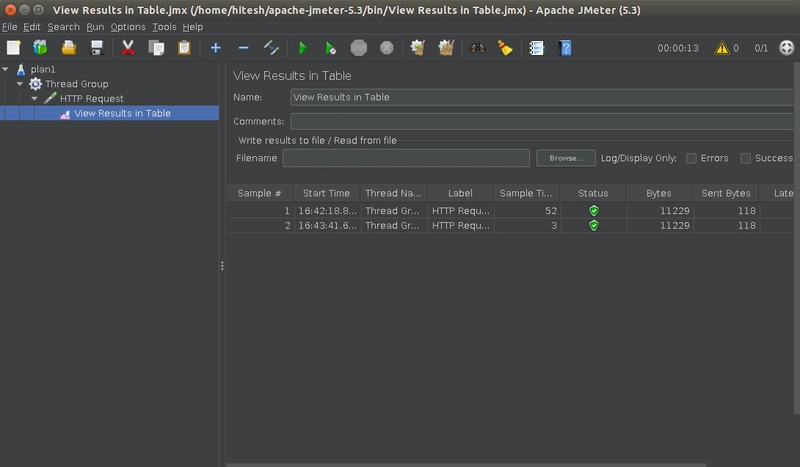Sort by Bytes column header
This screenshot has height=467, width=800.
tap(659, 193)
